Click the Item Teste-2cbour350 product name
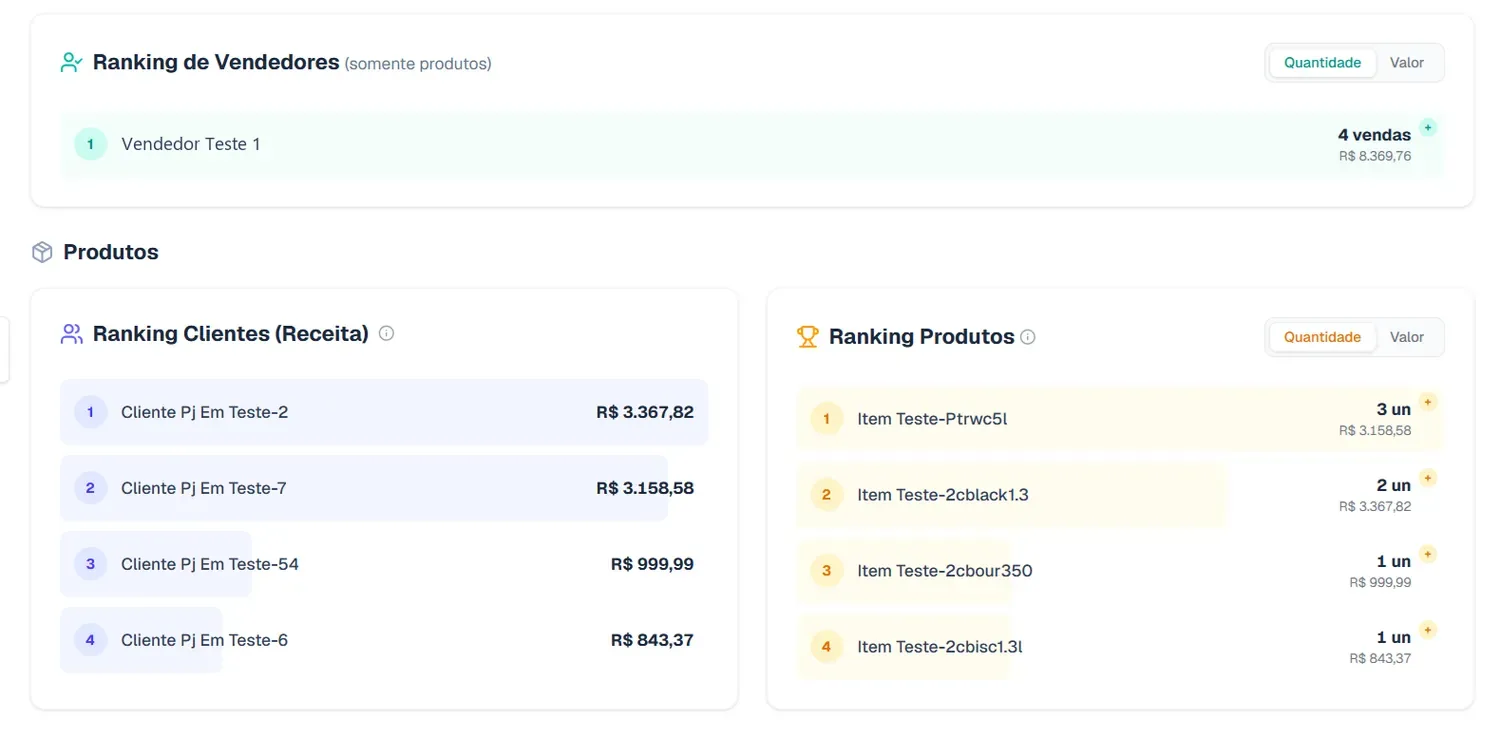The width and height of the screenshot is (1500, 737). 945,571
